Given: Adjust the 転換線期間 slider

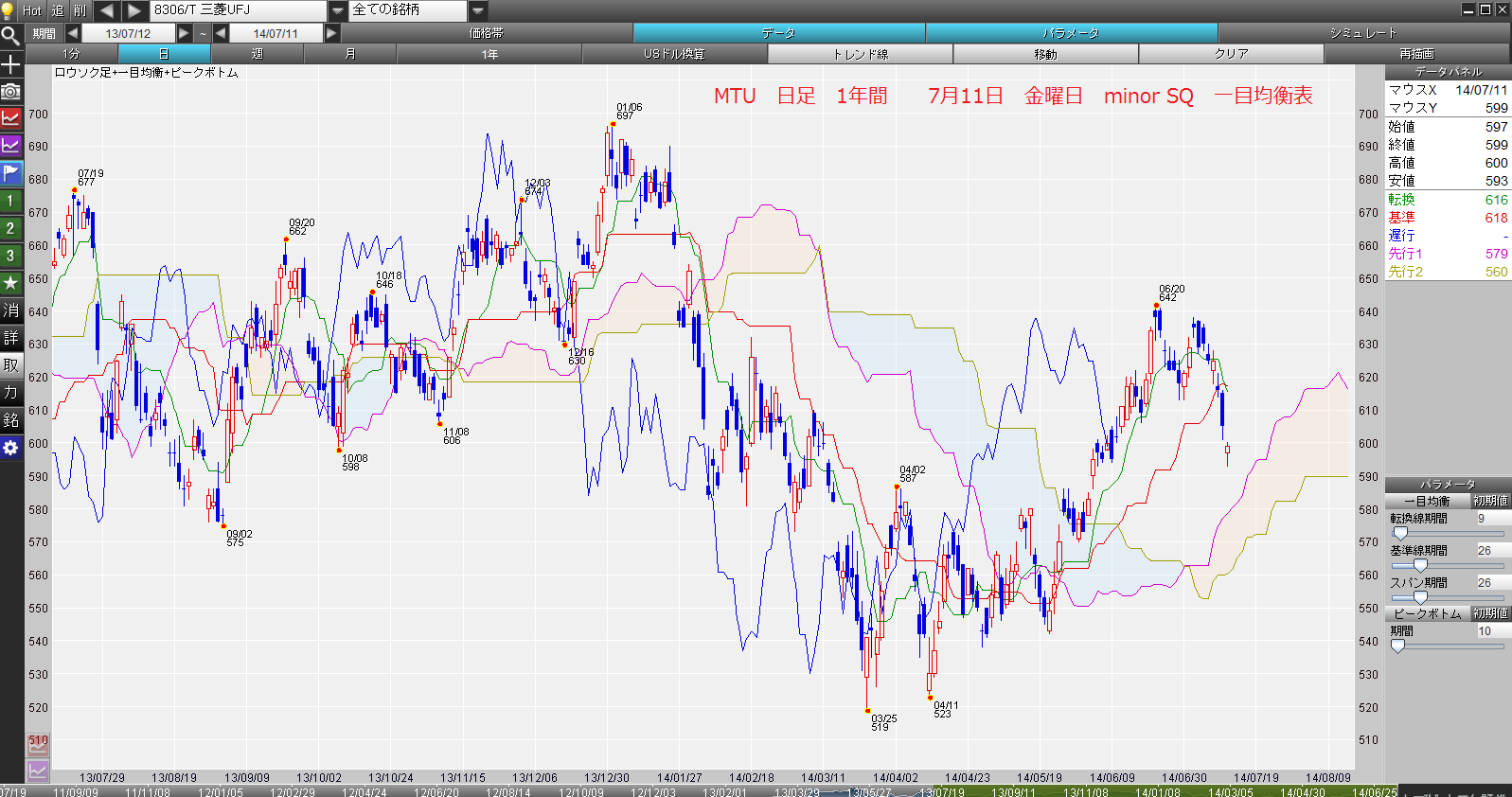Looking at the screenshot, I should 1400,534.
